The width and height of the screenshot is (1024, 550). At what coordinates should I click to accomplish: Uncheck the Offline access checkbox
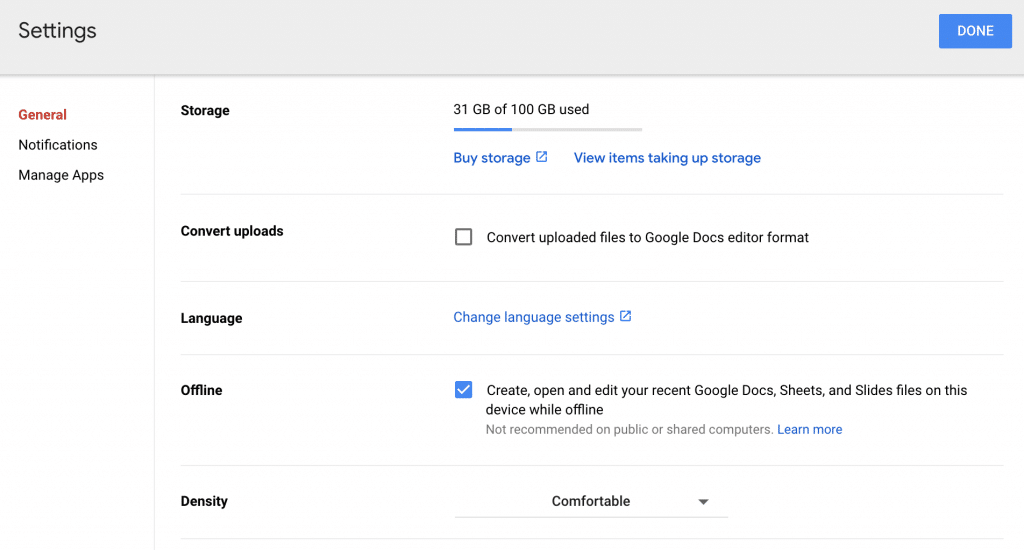coord(463,390)
